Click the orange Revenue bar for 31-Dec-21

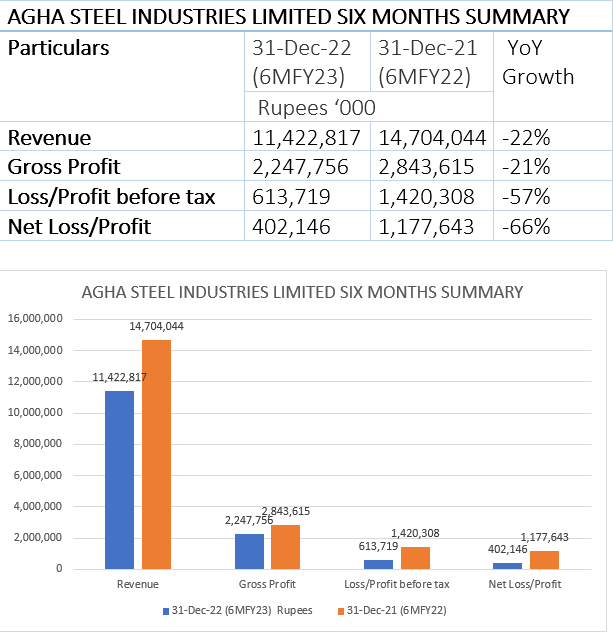coord(156,454)
